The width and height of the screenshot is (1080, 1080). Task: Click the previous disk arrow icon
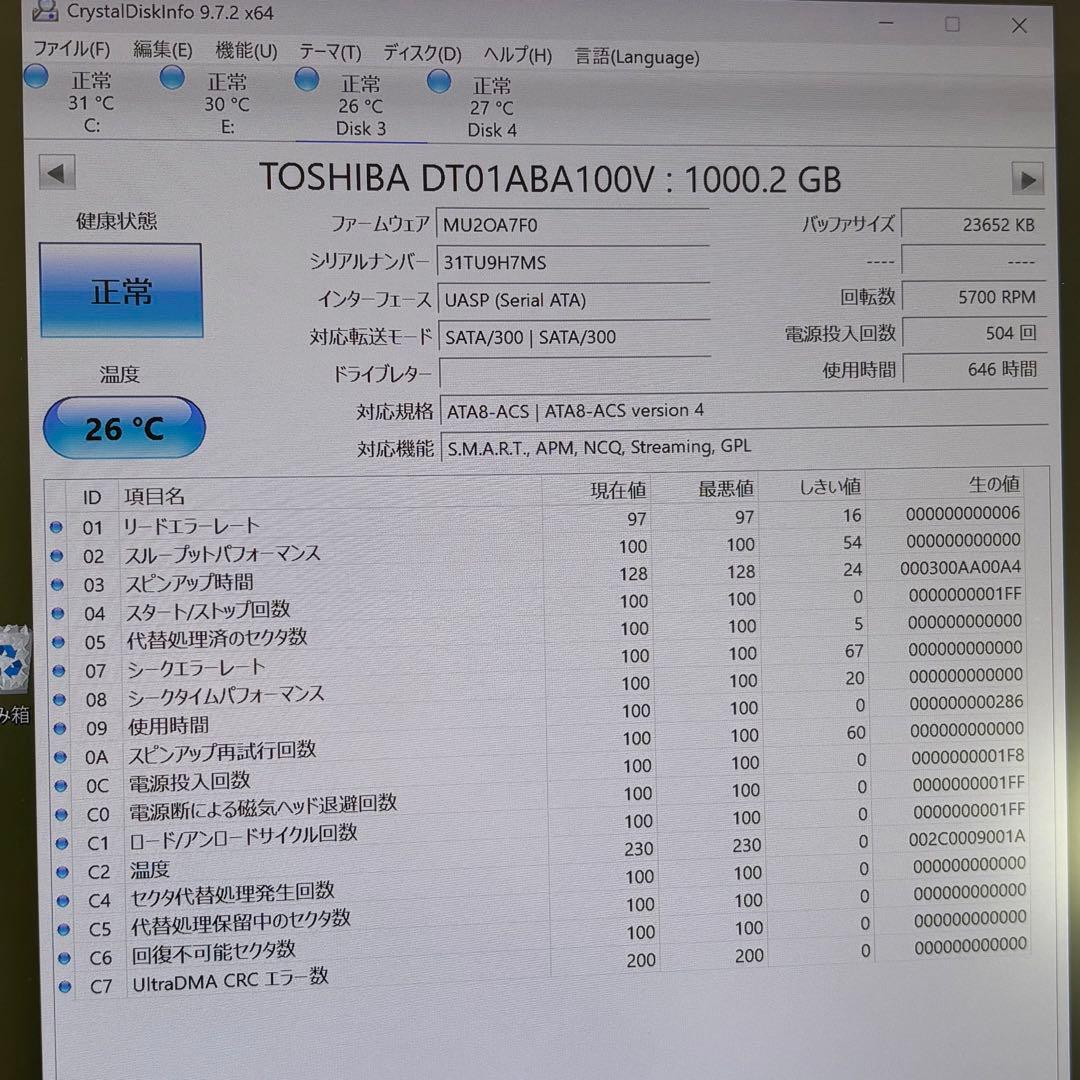pyautogui.click(x=57, y=173)
